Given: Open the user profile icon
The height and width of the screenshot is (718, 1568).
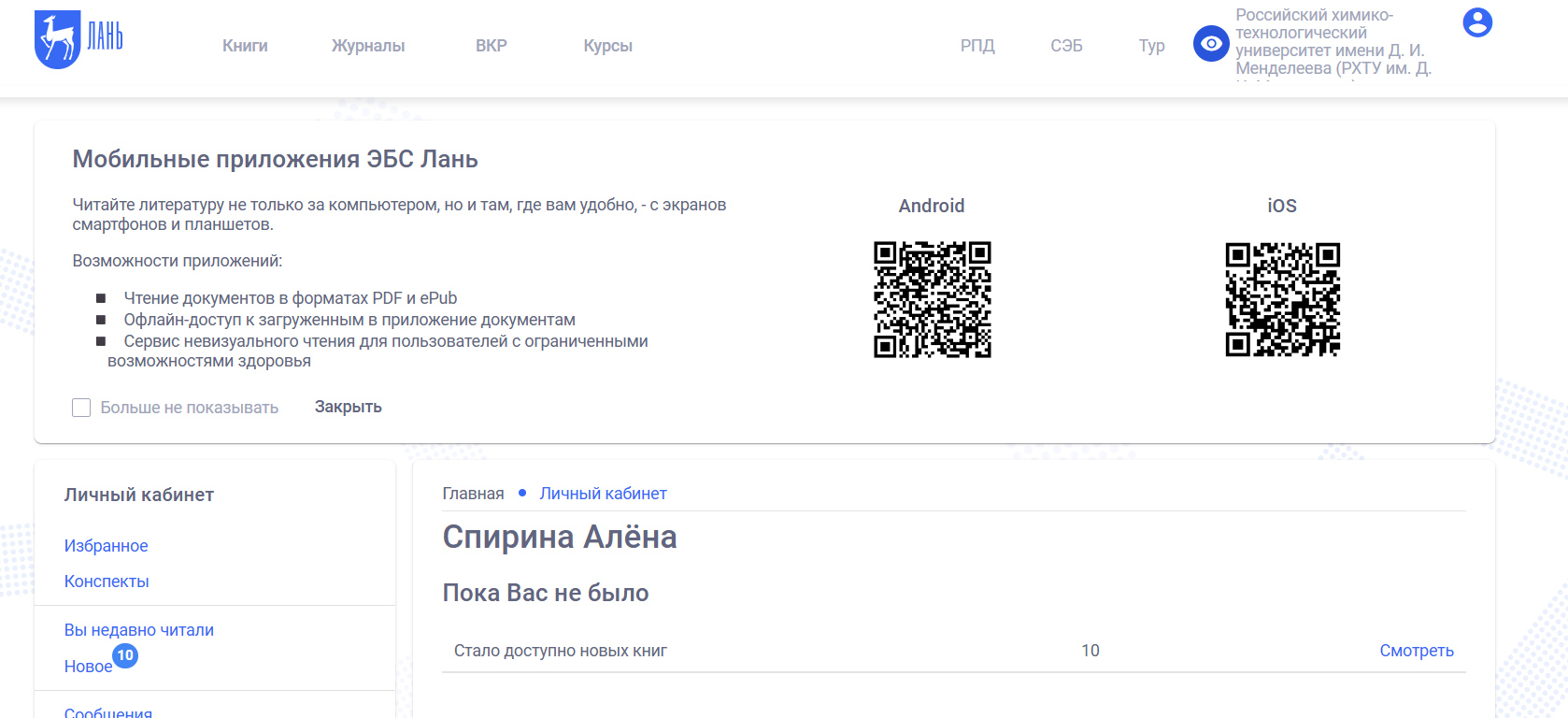Looking at the screenshot, I should point(1477,24).
